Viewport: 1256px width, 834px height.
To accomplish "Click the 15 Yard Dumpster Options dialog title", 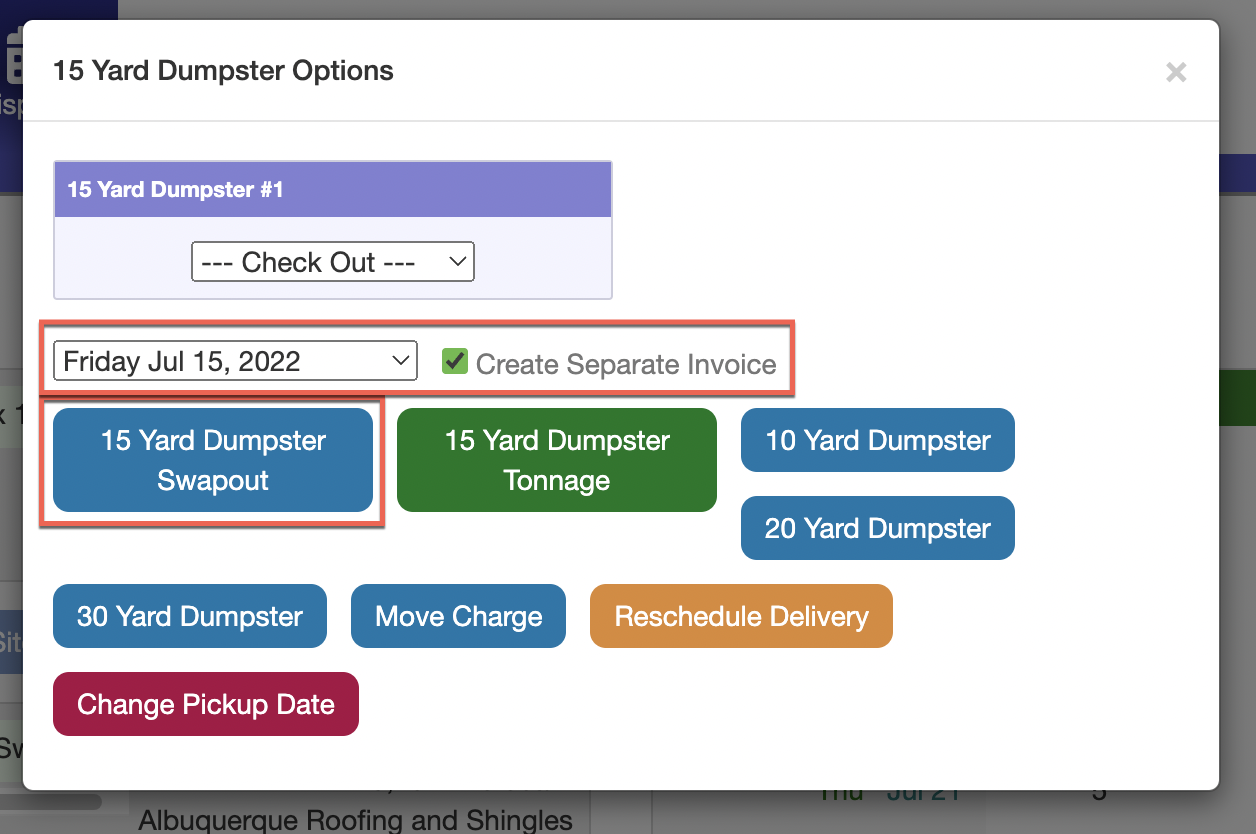I will [223, 71].
